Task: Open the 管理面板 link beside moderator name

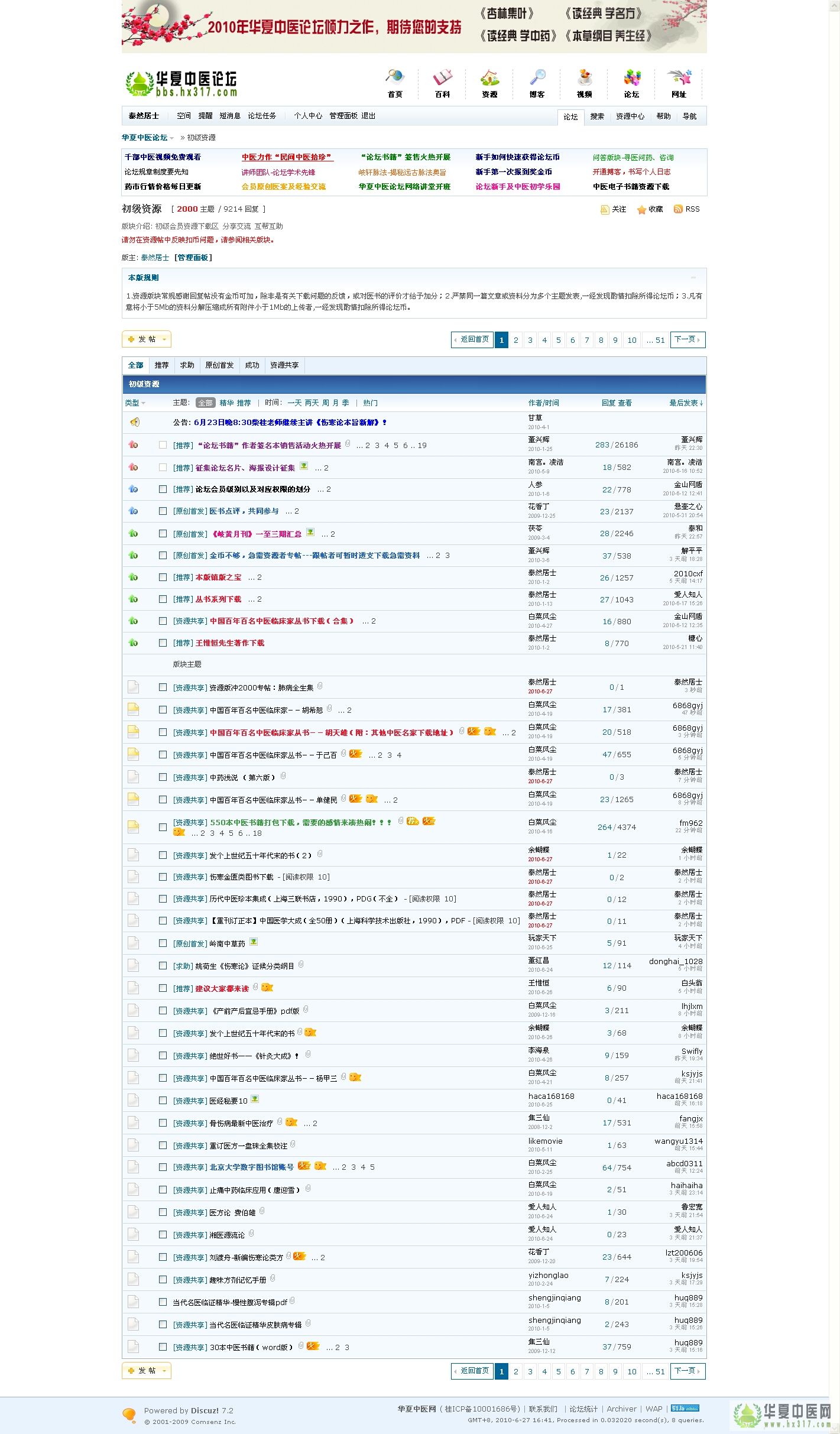Action: [x=193, y=258]
